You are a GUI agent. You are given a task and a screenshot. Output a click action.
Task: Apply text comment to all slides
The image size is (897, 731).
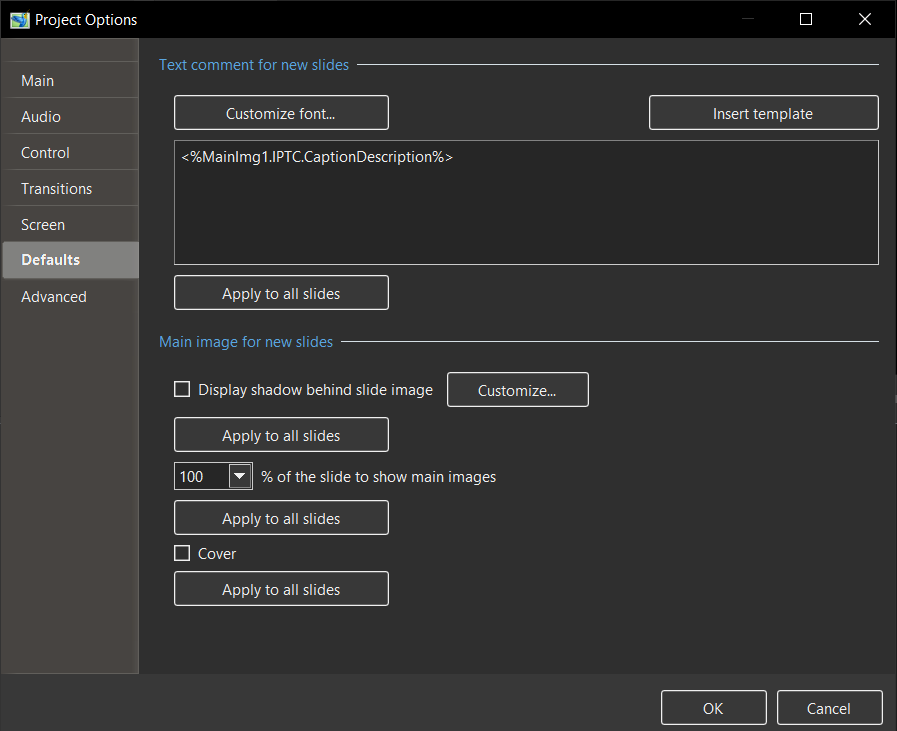click(281, 293)
